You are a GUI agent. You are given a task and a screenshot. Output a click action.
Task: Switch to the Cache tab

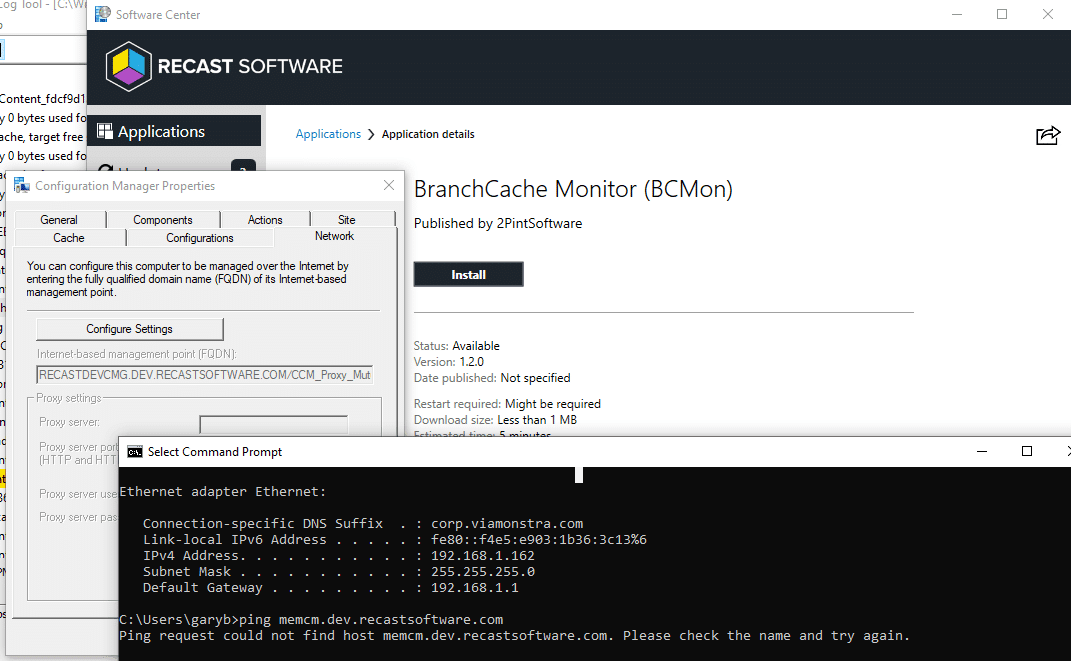pos(69,238)
